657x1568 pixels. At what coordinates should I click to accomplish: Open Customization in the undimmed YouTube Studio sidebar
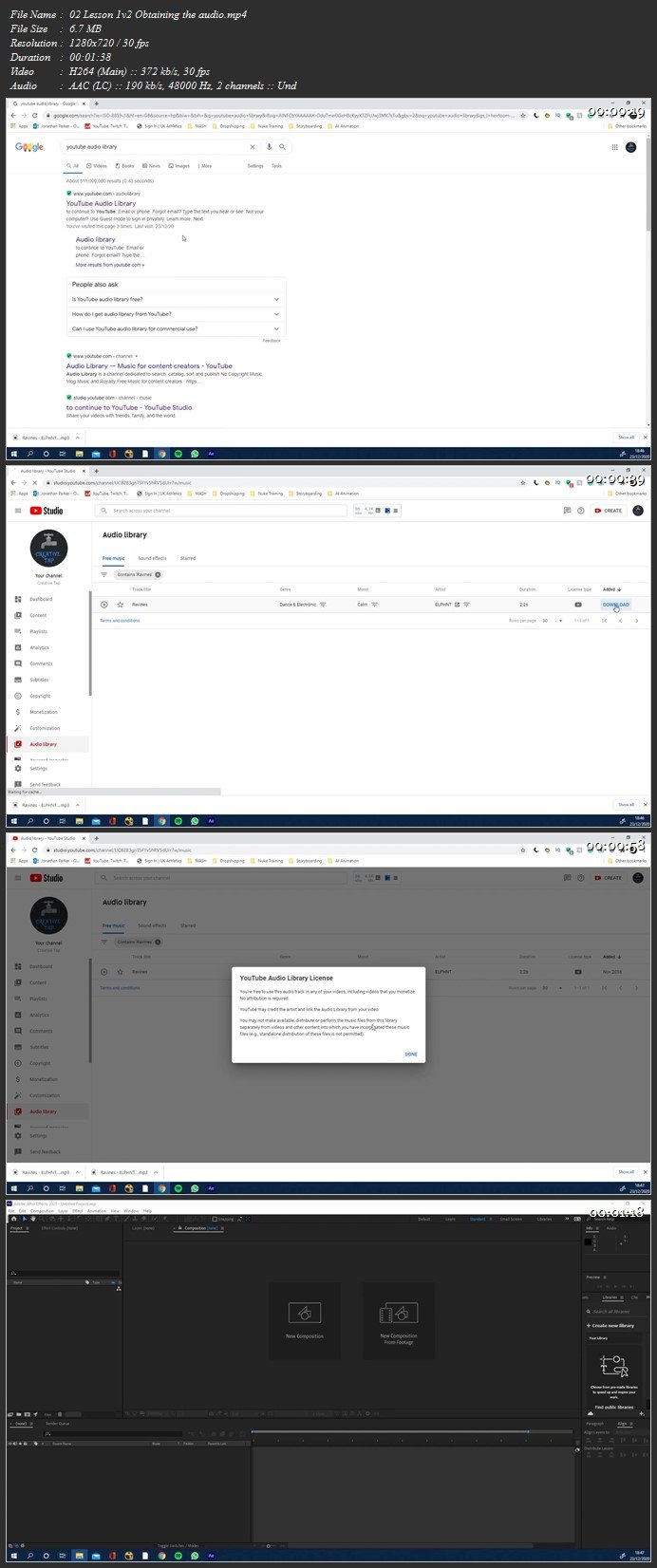tap(45, 728)
